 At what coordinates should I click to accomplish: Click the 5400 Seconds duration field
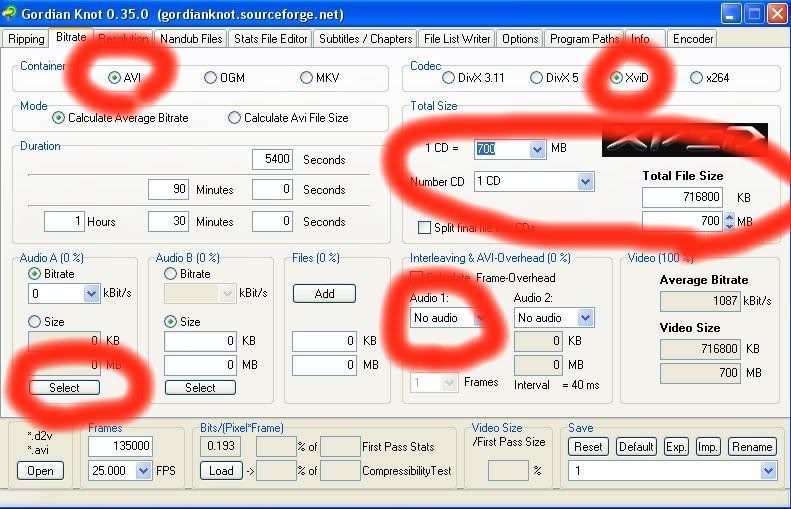pyautogui.click(x=272, y=159)
